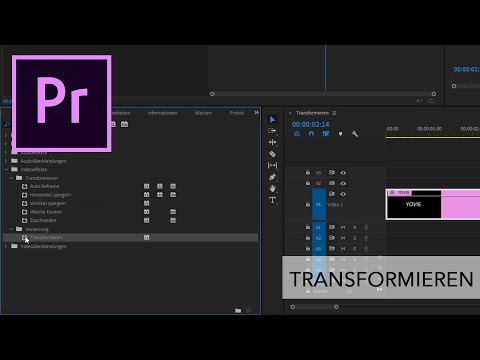Collapse the Videoeffekte folder

point(6,169)
